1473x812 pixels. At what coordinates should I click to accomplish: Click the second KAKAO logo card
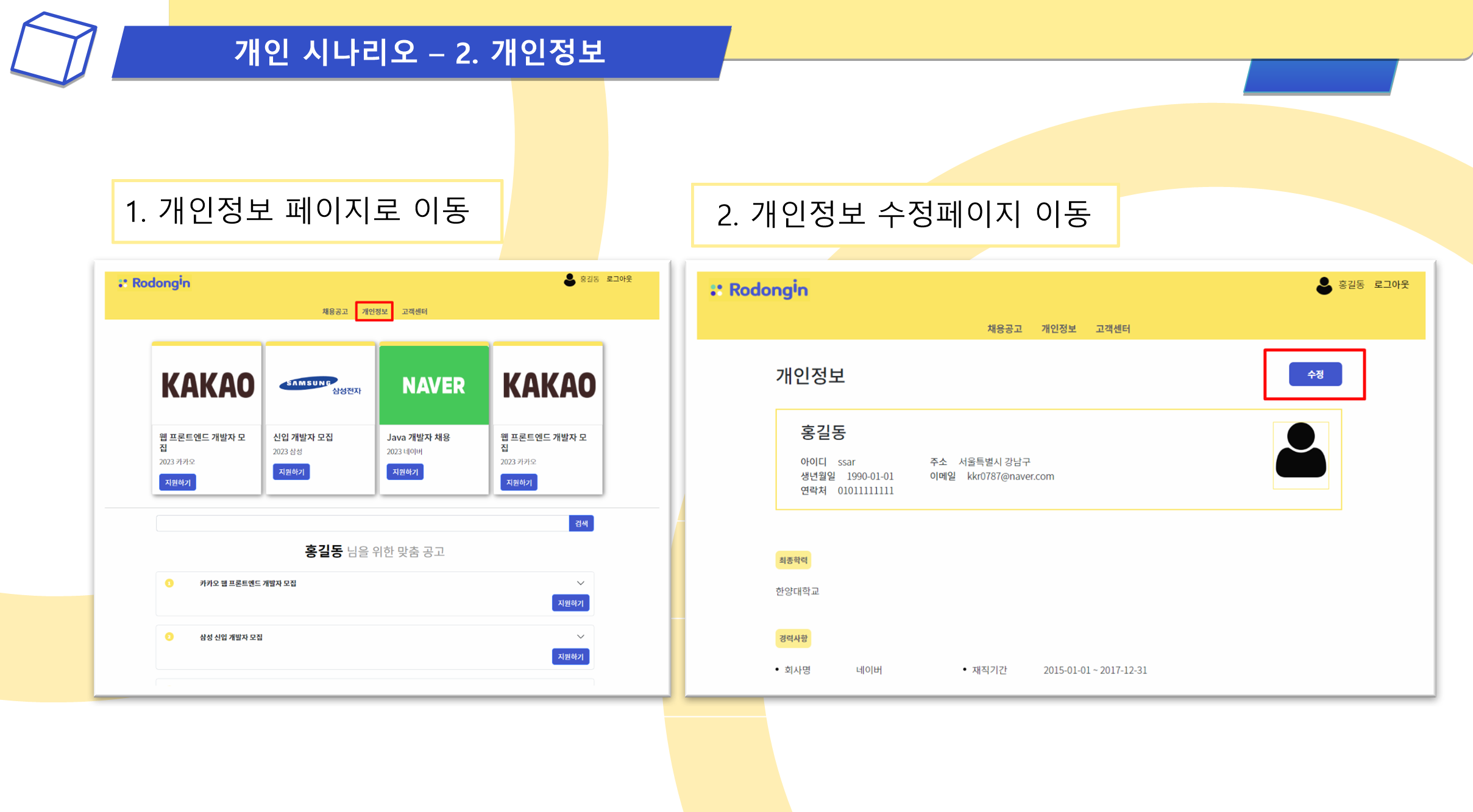pyautogui.click(x=547, y=384)
